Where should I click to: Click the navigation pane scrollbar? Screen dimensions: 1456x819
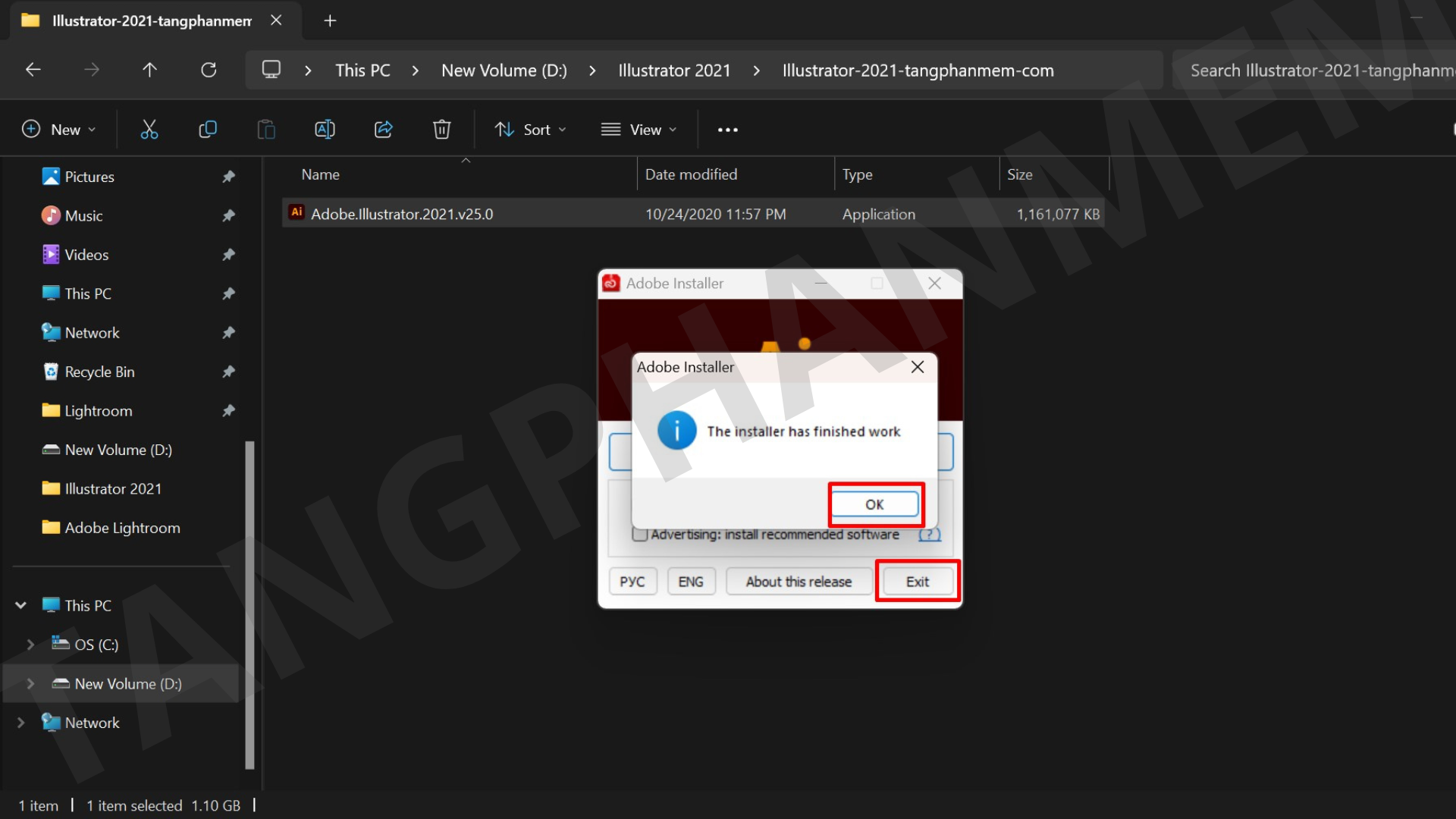(249, 604)
